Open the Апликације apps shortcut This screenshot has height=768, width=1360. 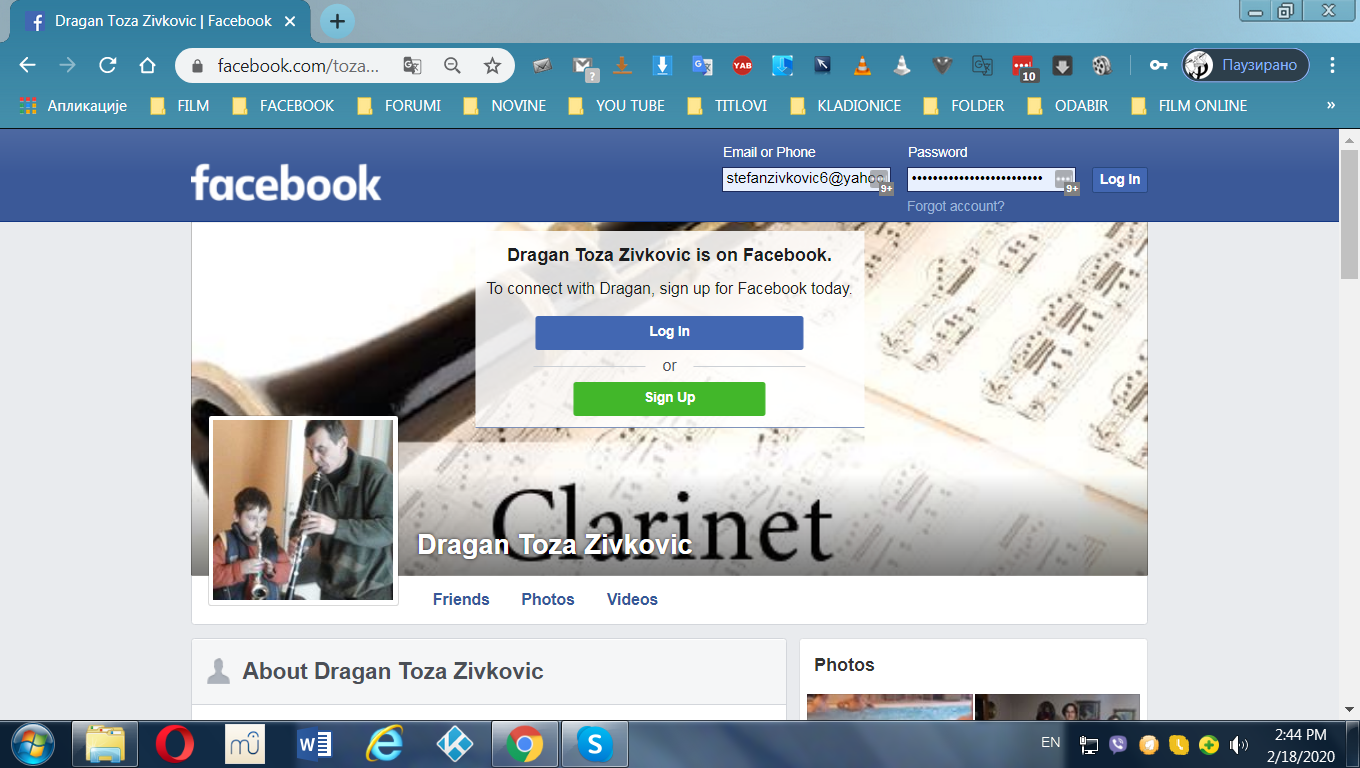[x=73, y=105]
